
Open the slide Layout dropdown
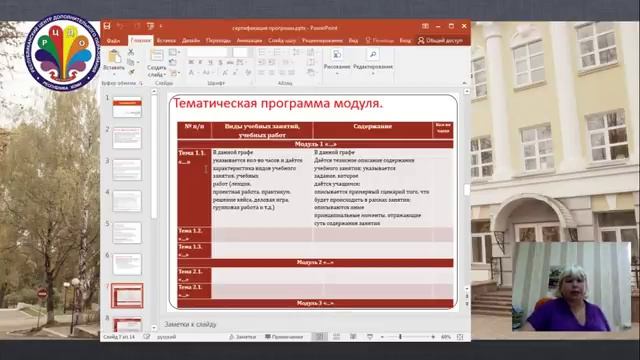[x=174, y=52]
